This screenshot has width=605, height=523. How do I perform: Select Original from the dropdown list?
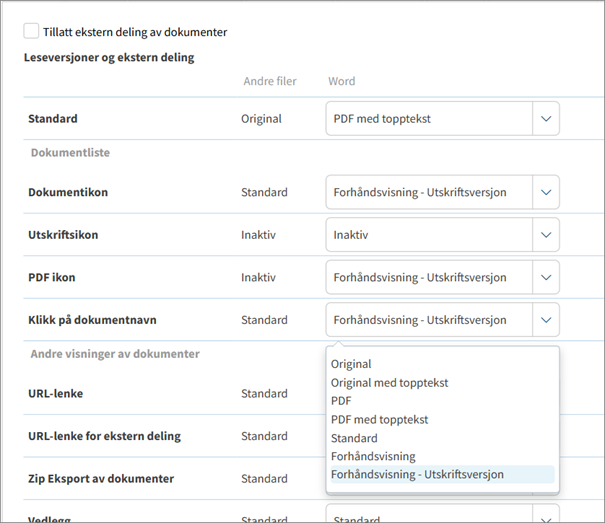351,364
